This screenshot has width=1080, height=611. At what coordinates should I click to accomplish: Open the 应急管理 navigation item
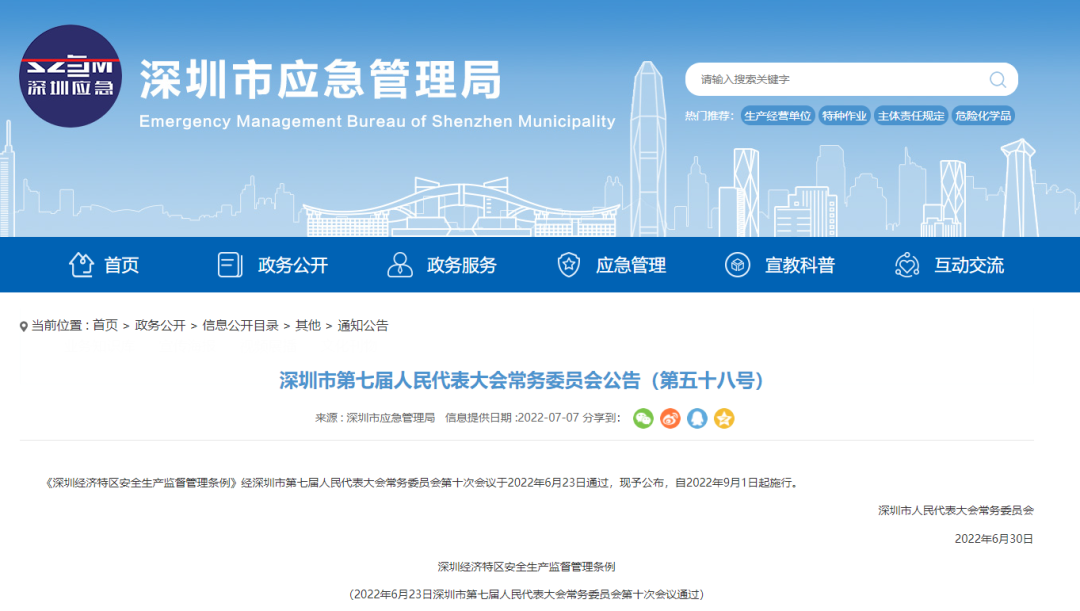(612, 265)
